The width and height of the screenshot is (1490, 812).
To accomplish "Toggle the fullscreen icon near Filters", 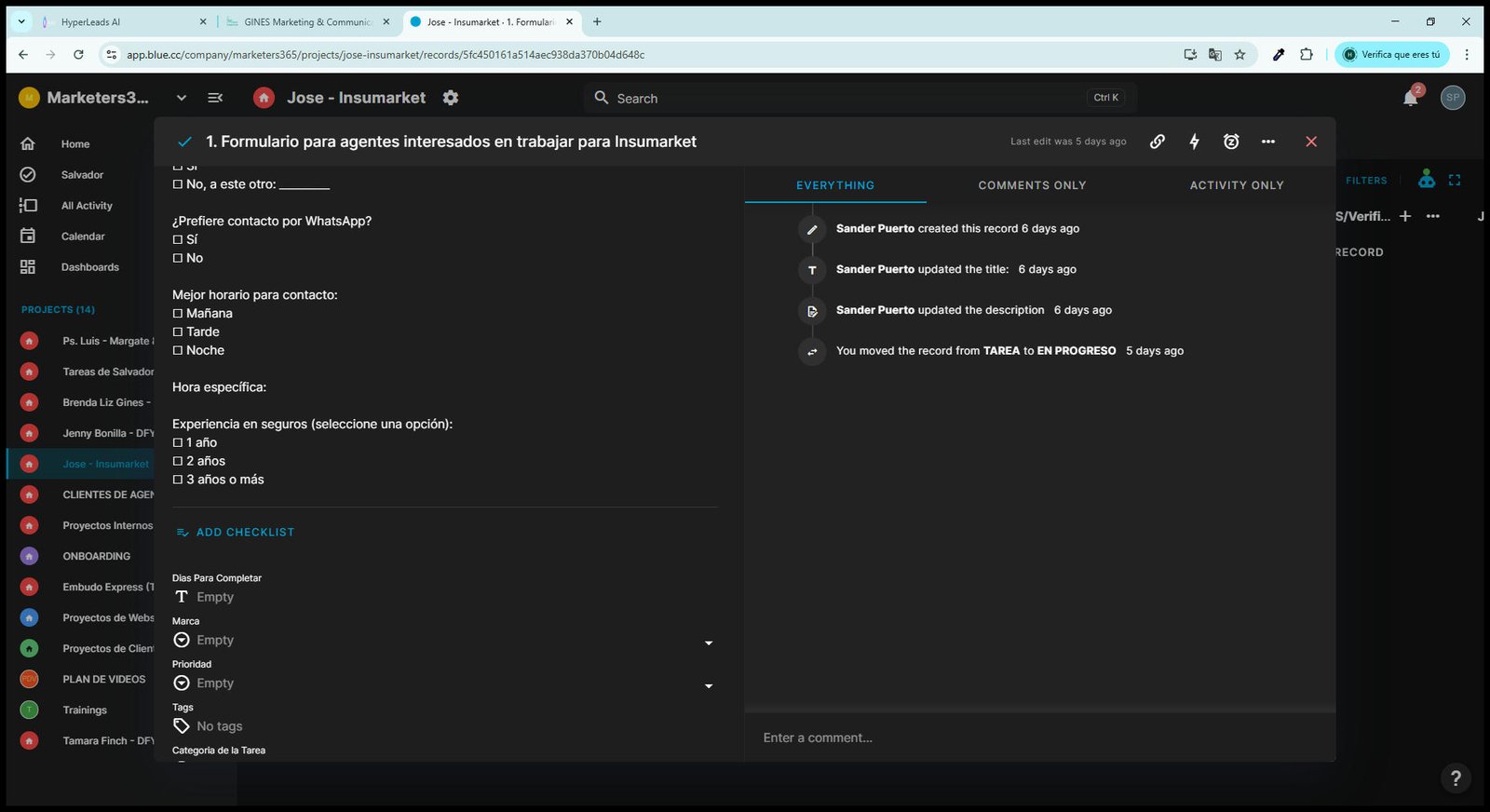I will [1455, 180].
